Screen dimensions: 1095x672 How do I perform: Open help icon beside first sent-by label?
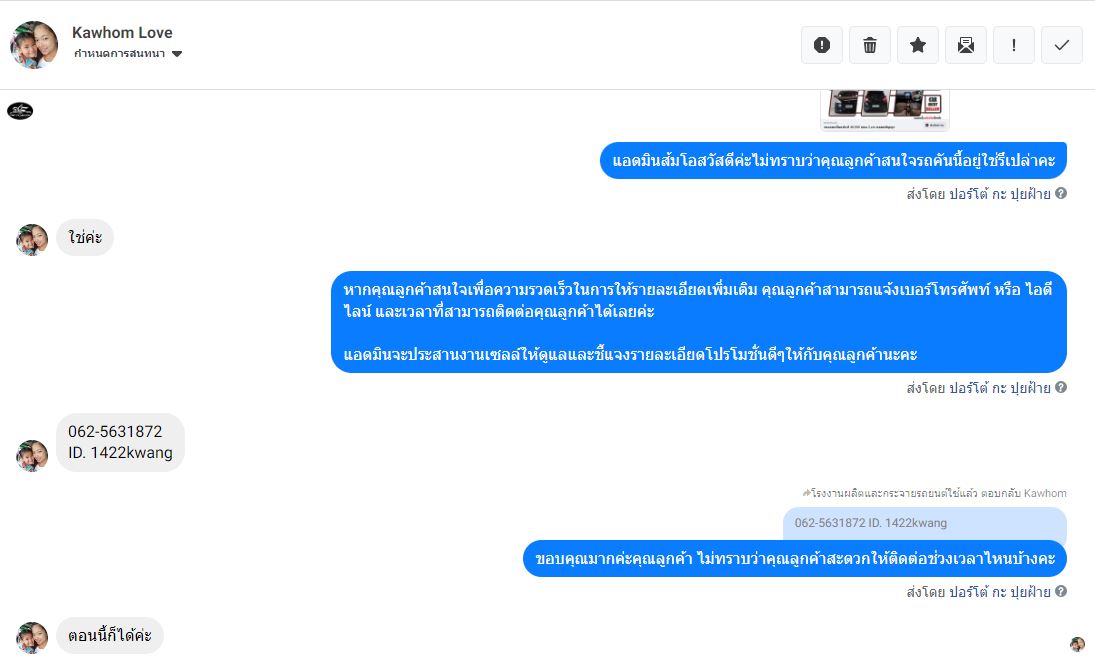1061,193
